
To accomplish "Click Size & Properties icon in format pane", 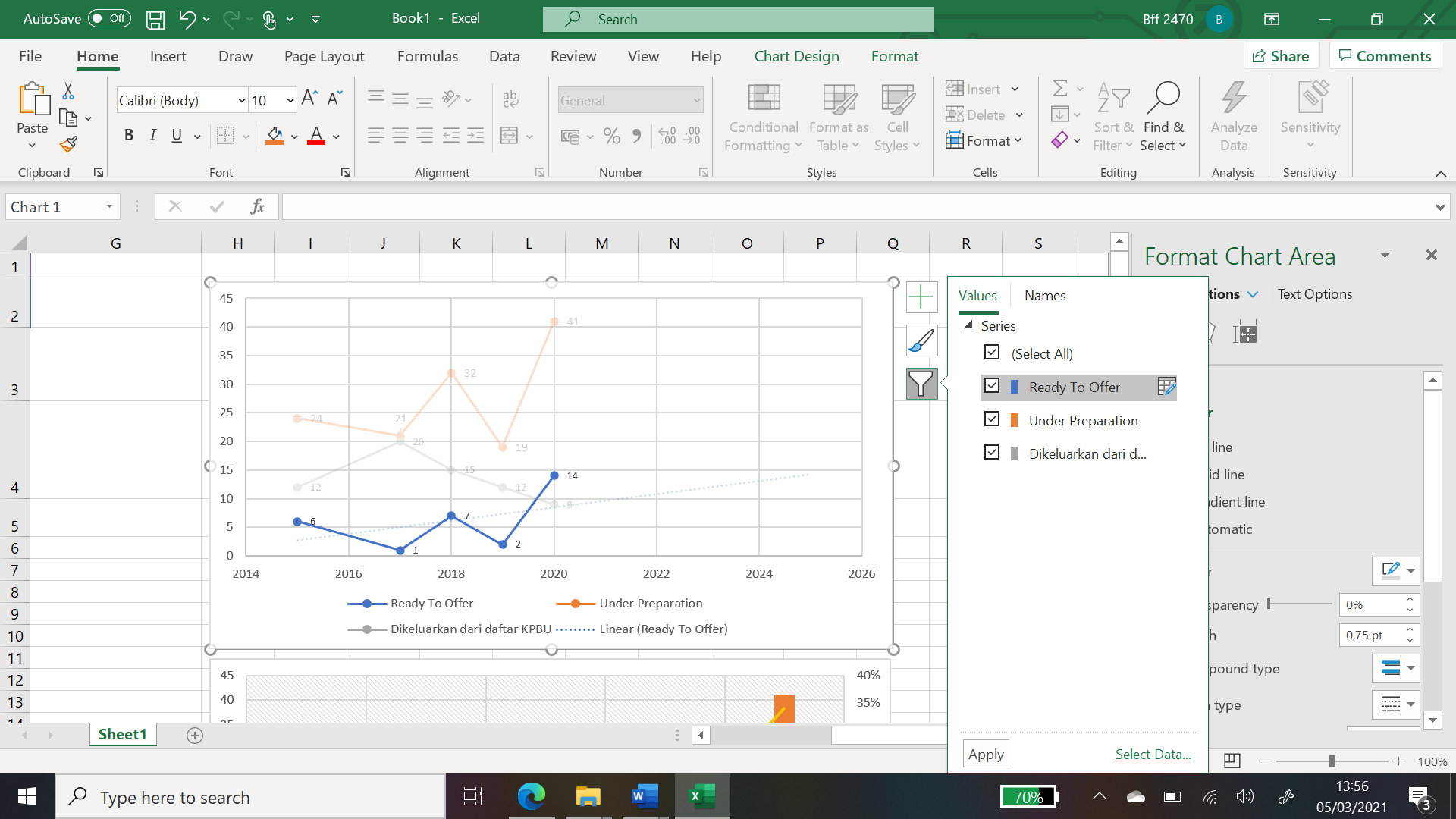I will [1245, 332].
